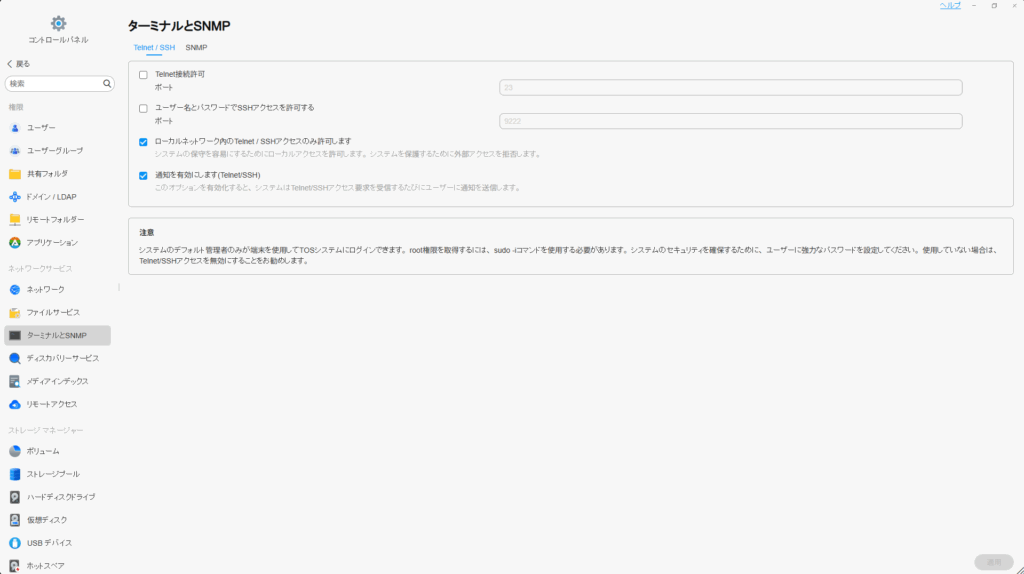Screen dimensions: 1024x574
Task: Click the SSH port field showing 9222
Action: tap(730, 121)
